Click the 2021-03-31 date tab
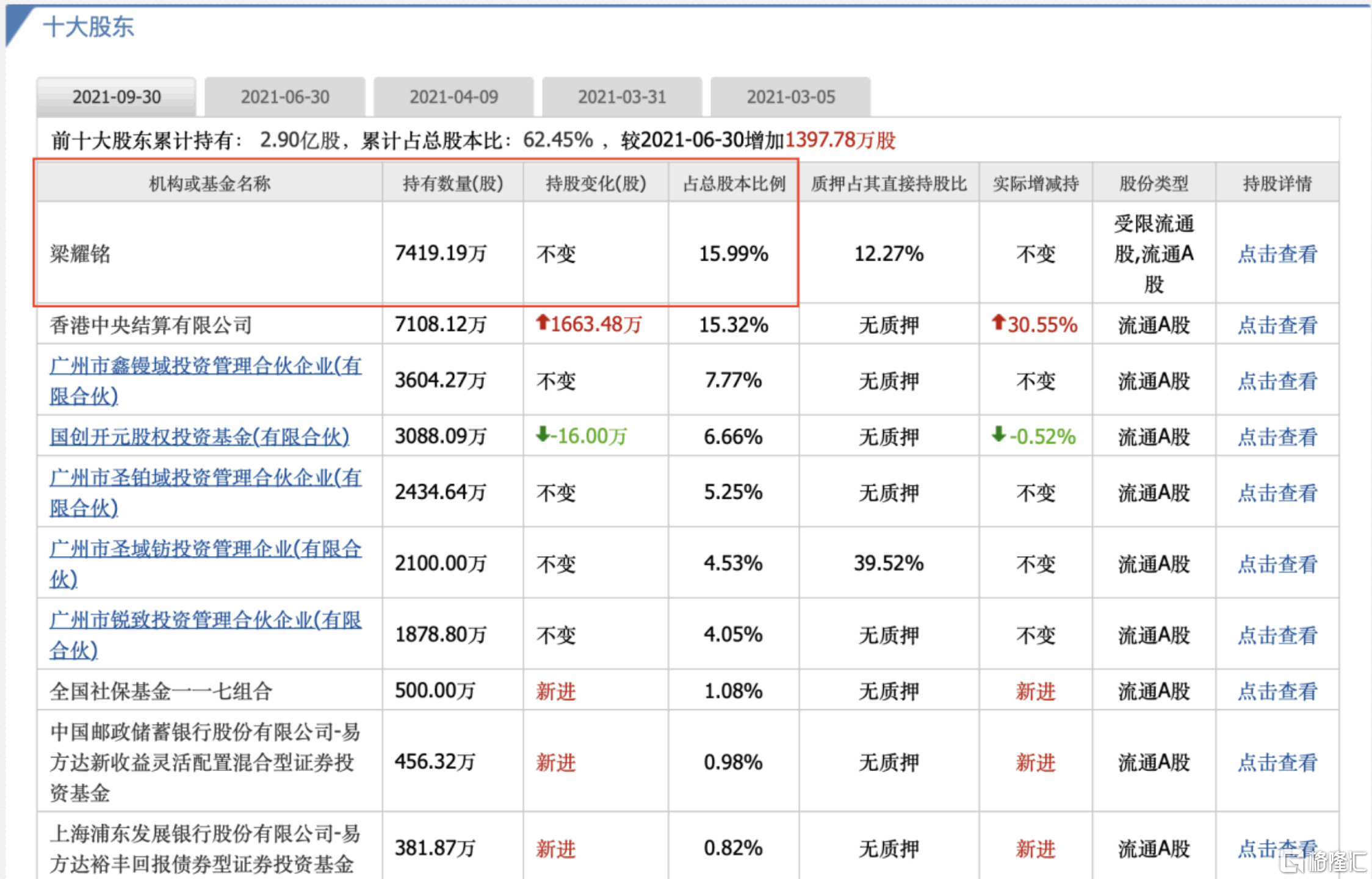 pos(622,96)
